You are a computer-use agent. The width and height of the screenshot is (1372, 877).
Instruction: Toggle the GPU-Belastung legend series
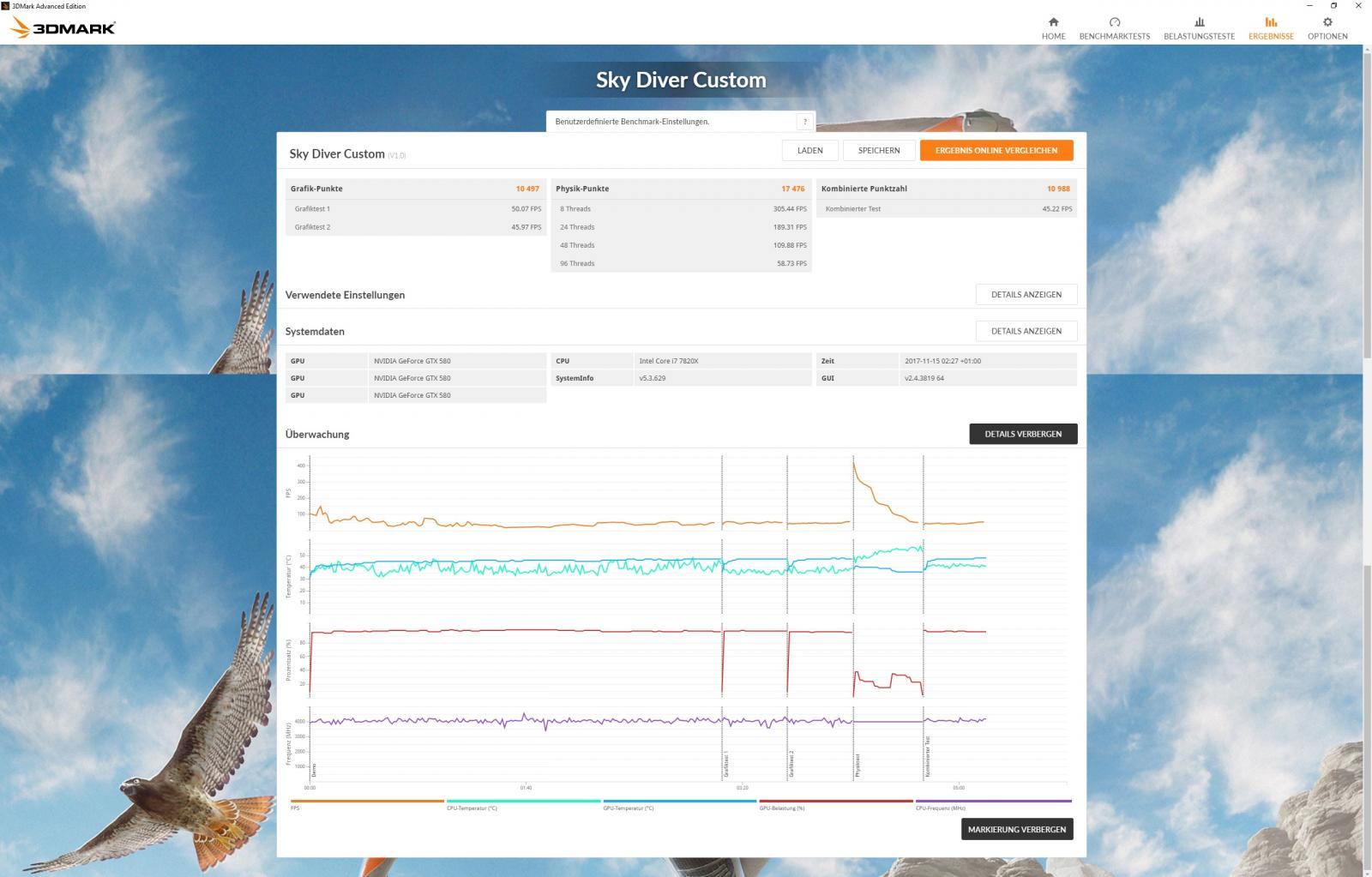(x=835, y=805)
